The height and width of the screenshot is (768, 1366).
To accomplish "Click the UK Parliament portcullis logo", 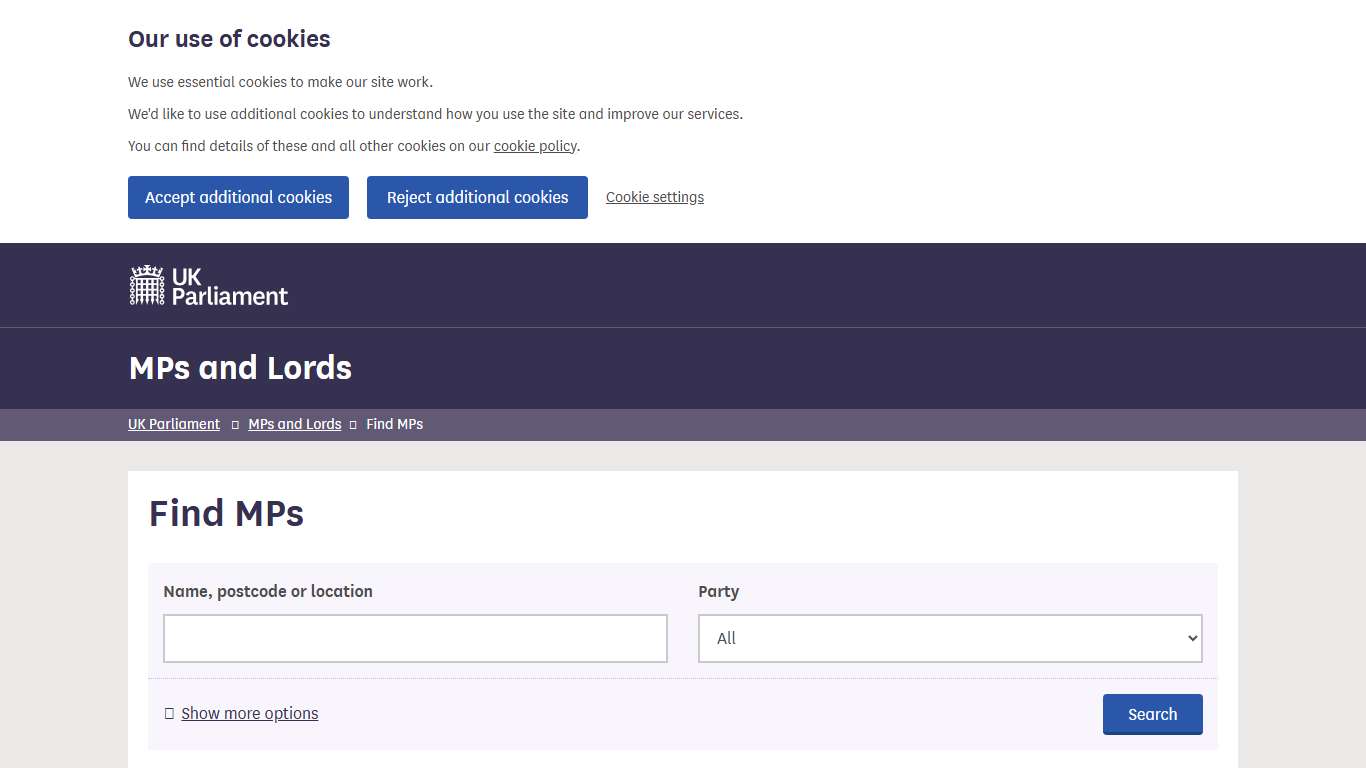I will point(146,284).
